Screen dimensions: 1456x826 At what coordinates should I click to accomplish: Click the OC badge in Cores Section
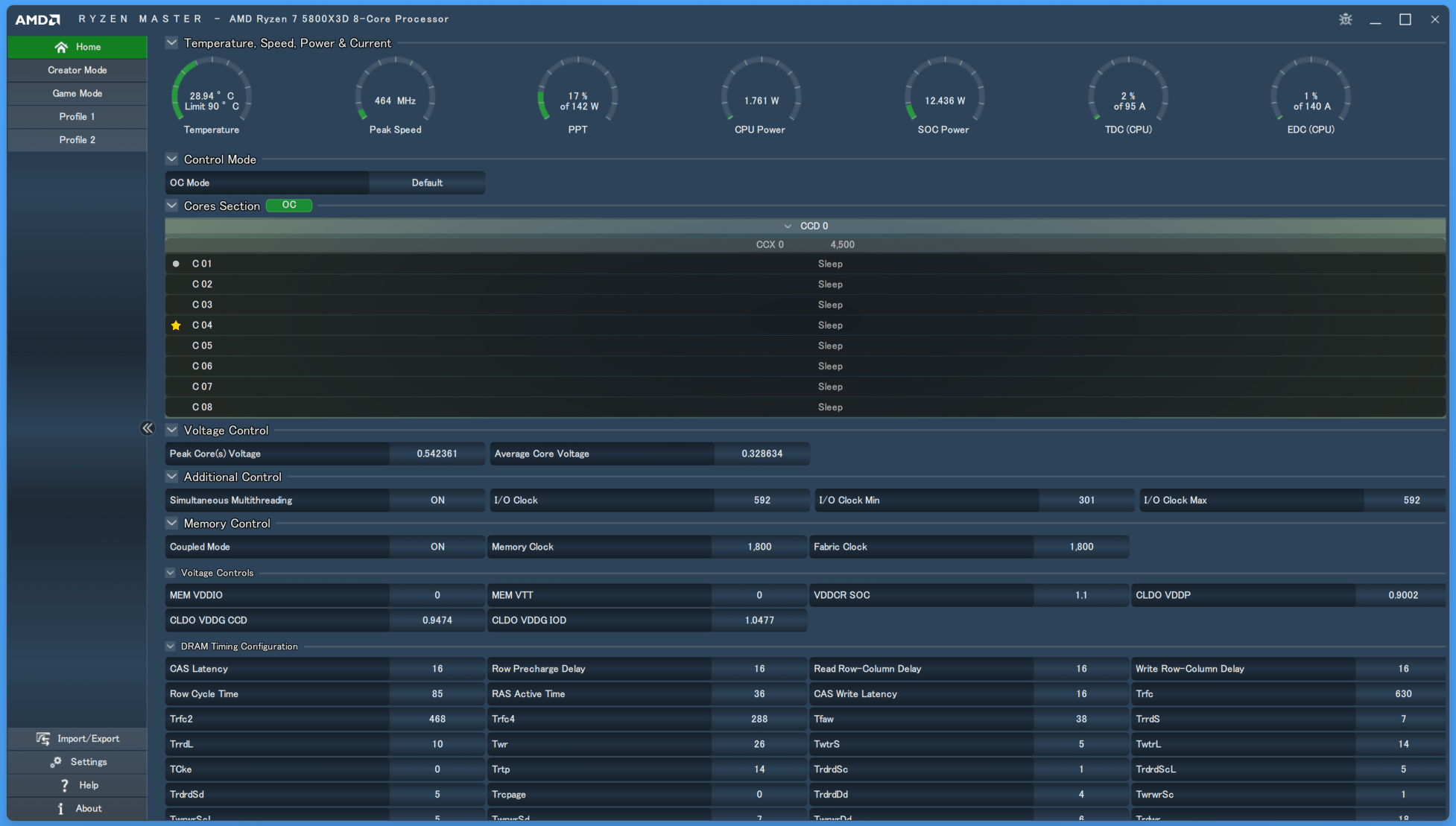point(289,205)
